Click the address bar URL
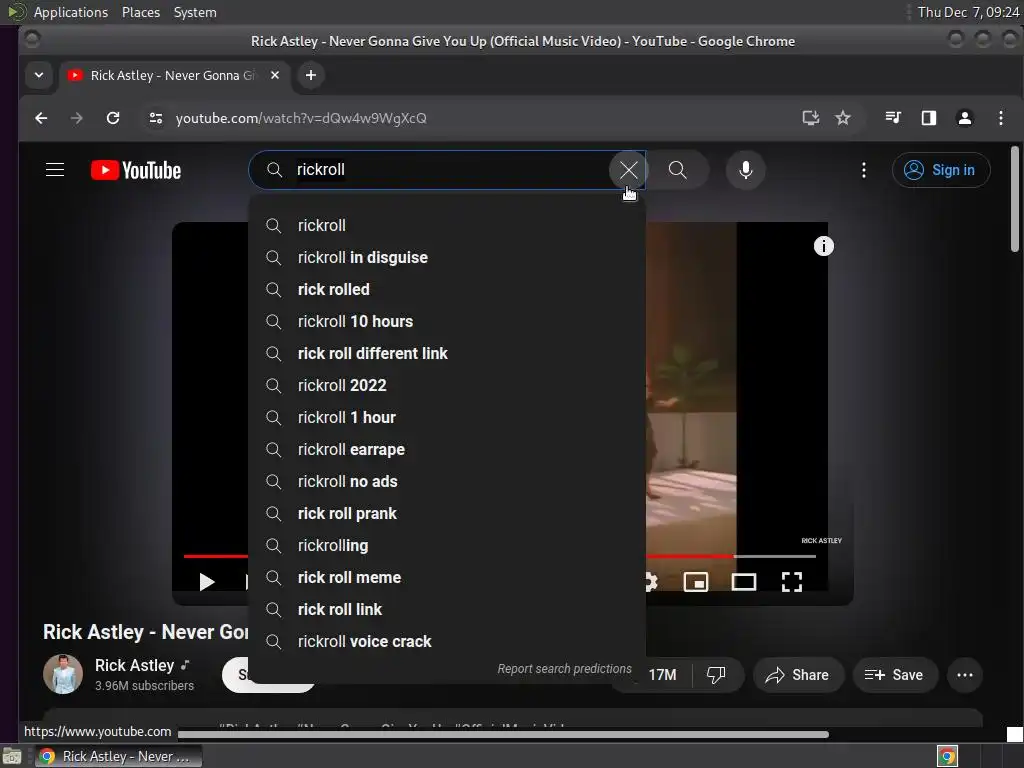The height and width of the screenshot is (768, 1024). 301,118
